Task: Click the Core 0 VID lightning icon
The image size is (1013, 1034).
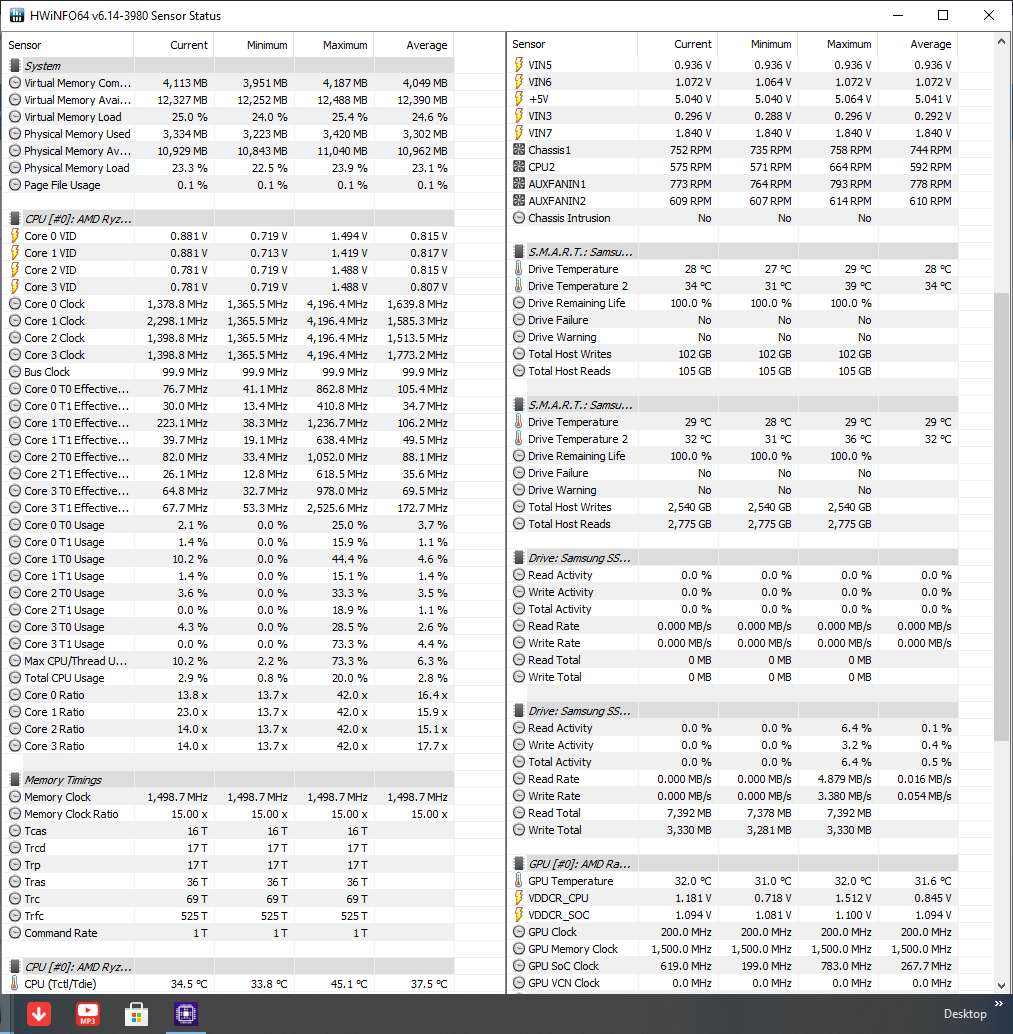Action: pos(15,235)
